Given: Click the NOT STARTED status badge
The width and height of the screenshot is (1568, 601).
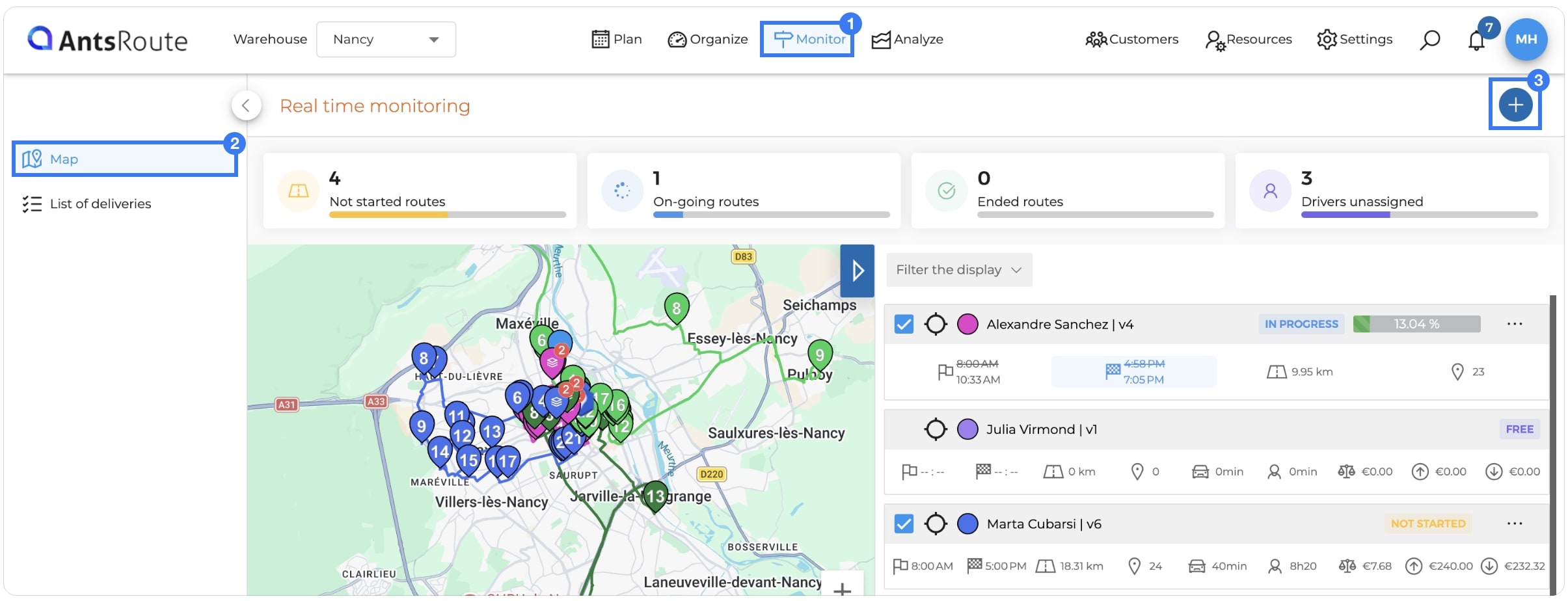Looking at the screenshot, I should point(1428,524).
